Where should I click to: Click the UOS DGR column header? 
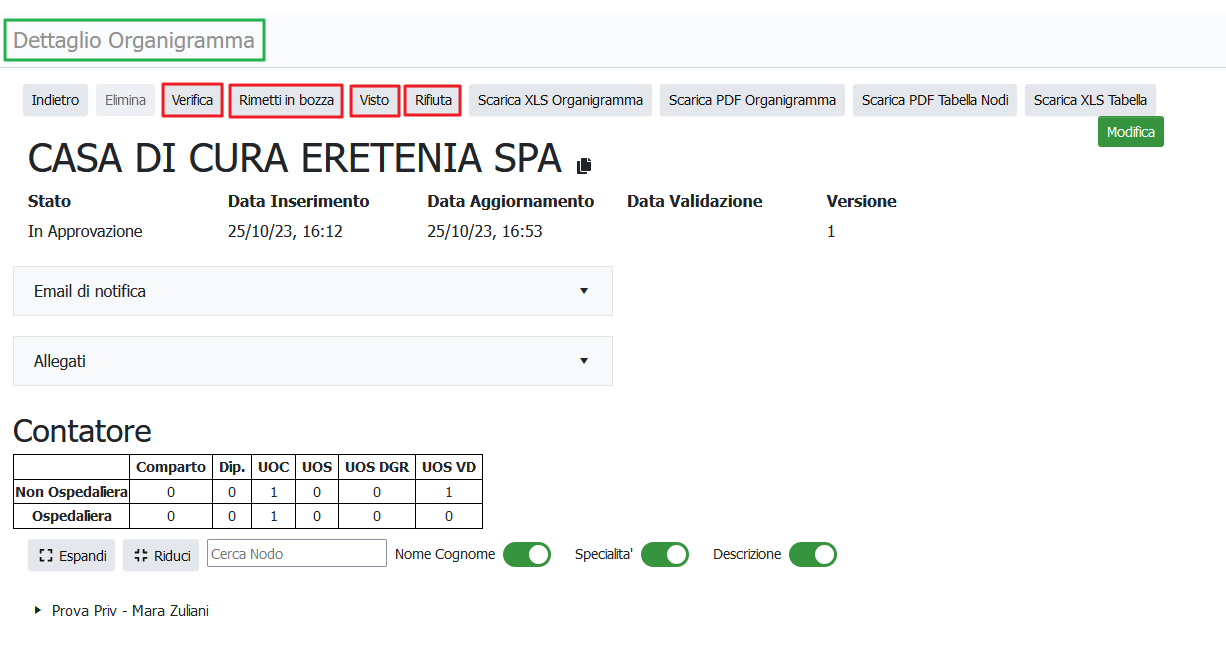pyautogui.click(x=377, y=467)
